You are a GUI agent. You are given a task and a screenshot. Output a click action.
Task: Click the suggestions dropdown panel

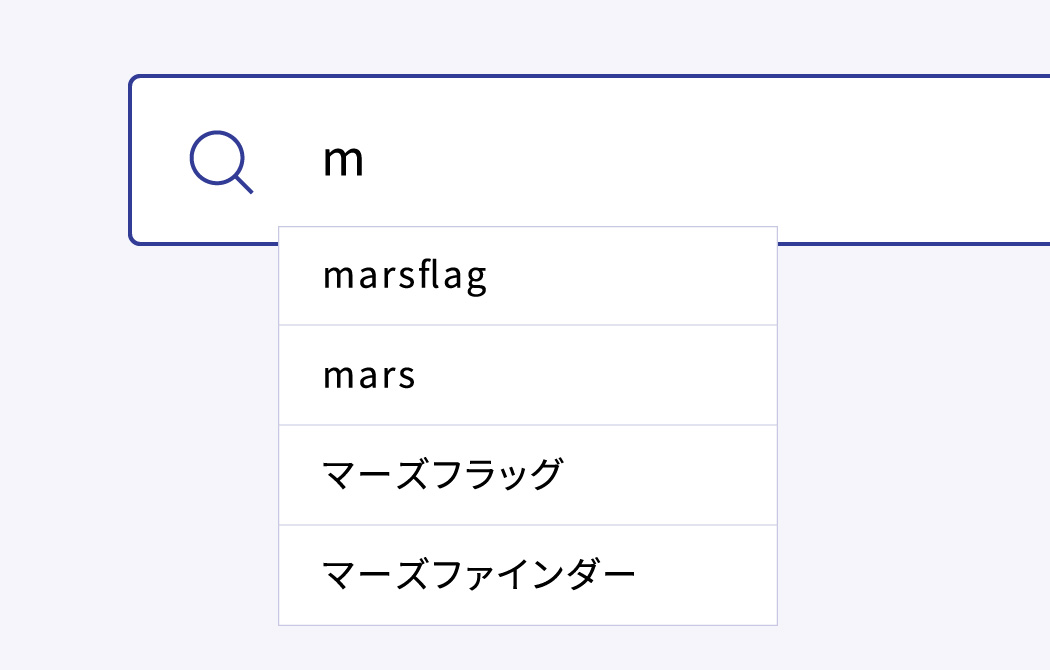click(528, 424)
